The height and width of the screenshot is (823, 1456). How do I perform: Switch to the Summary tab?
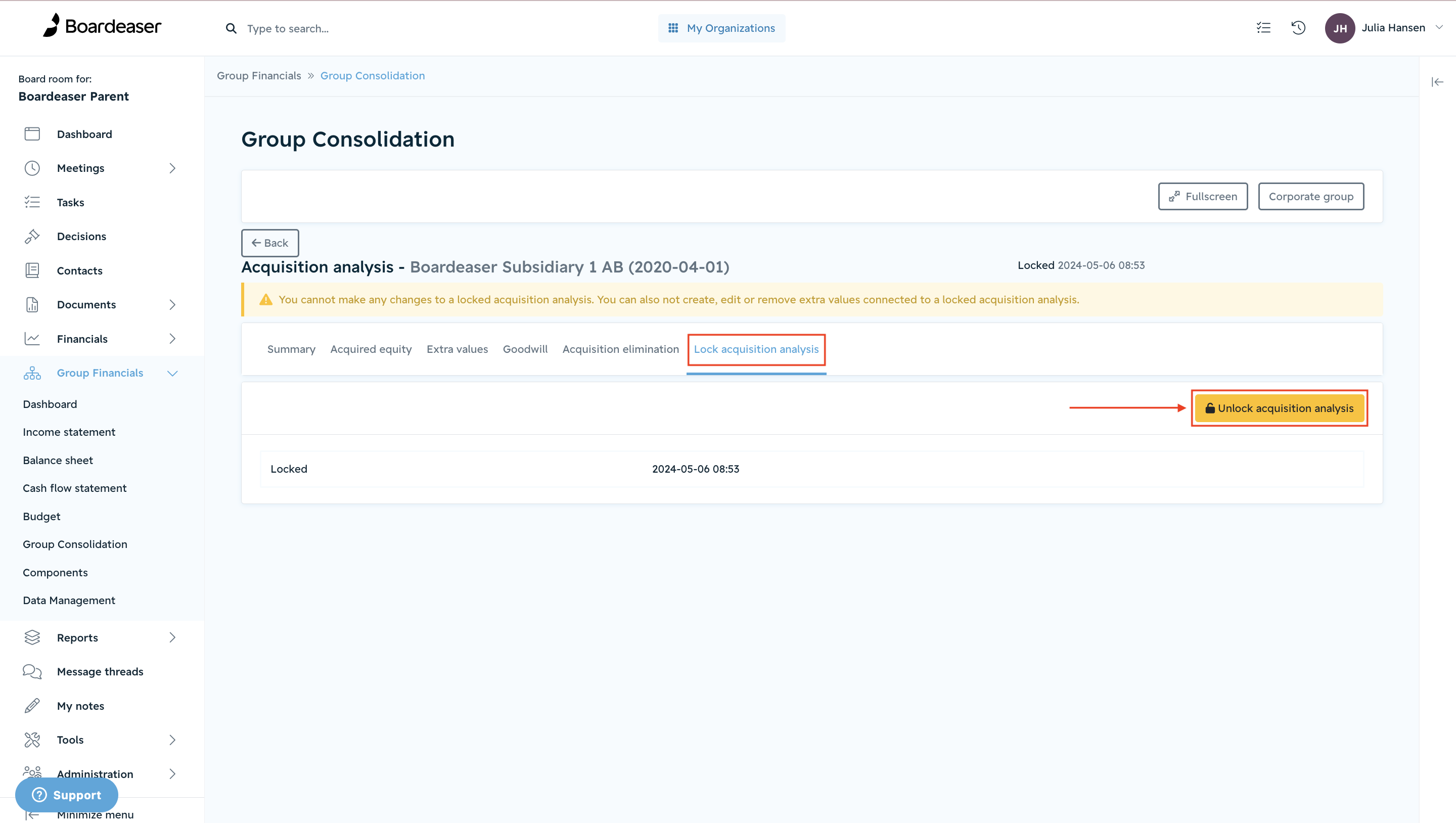pyautogui.click(x=291, y=349)
